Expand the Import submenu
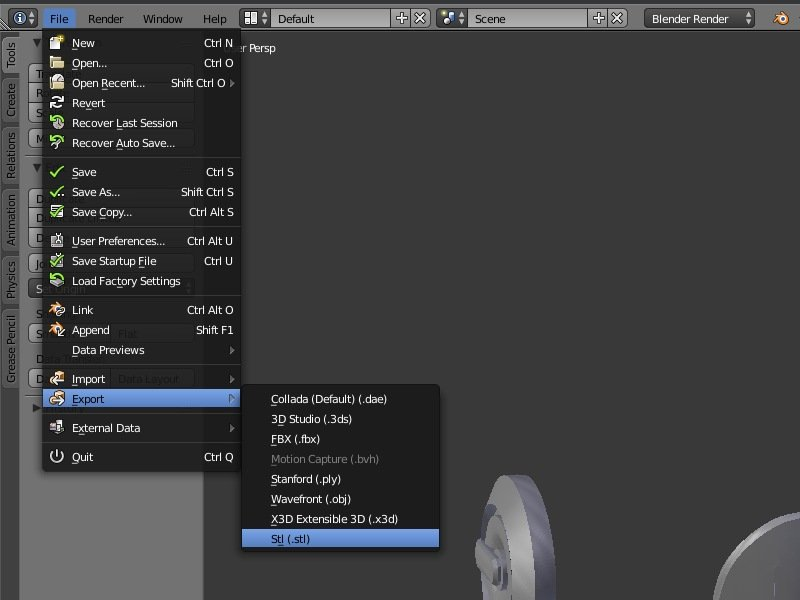The width and height of the screenshot is (800, 600). (232, 379)
